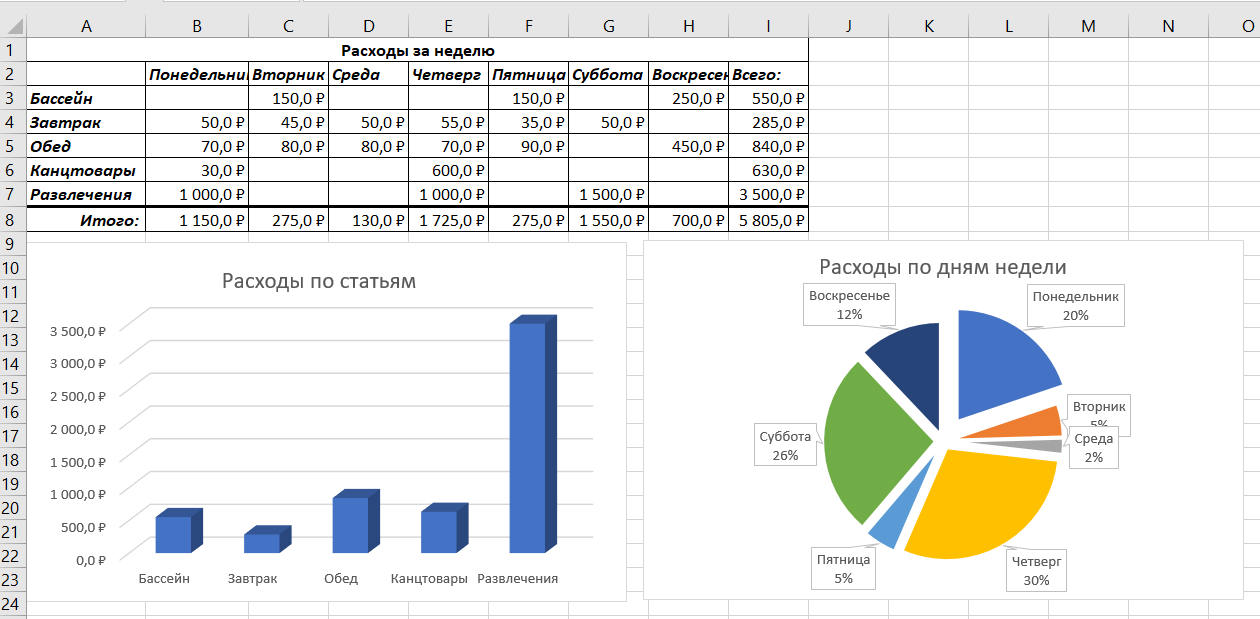Click the cell showing 1 500,0 ₽
This screenshot has height=619, width=1260.
[608, 195]
